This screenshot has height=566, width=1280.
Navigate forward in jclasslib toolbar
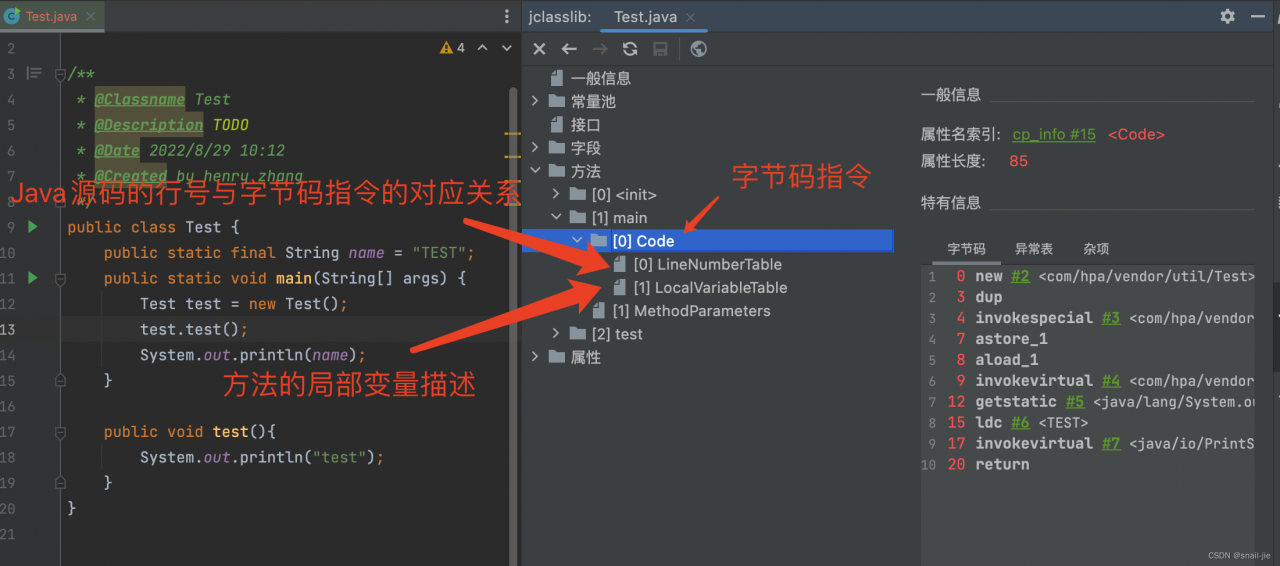[x=599, y=49]
